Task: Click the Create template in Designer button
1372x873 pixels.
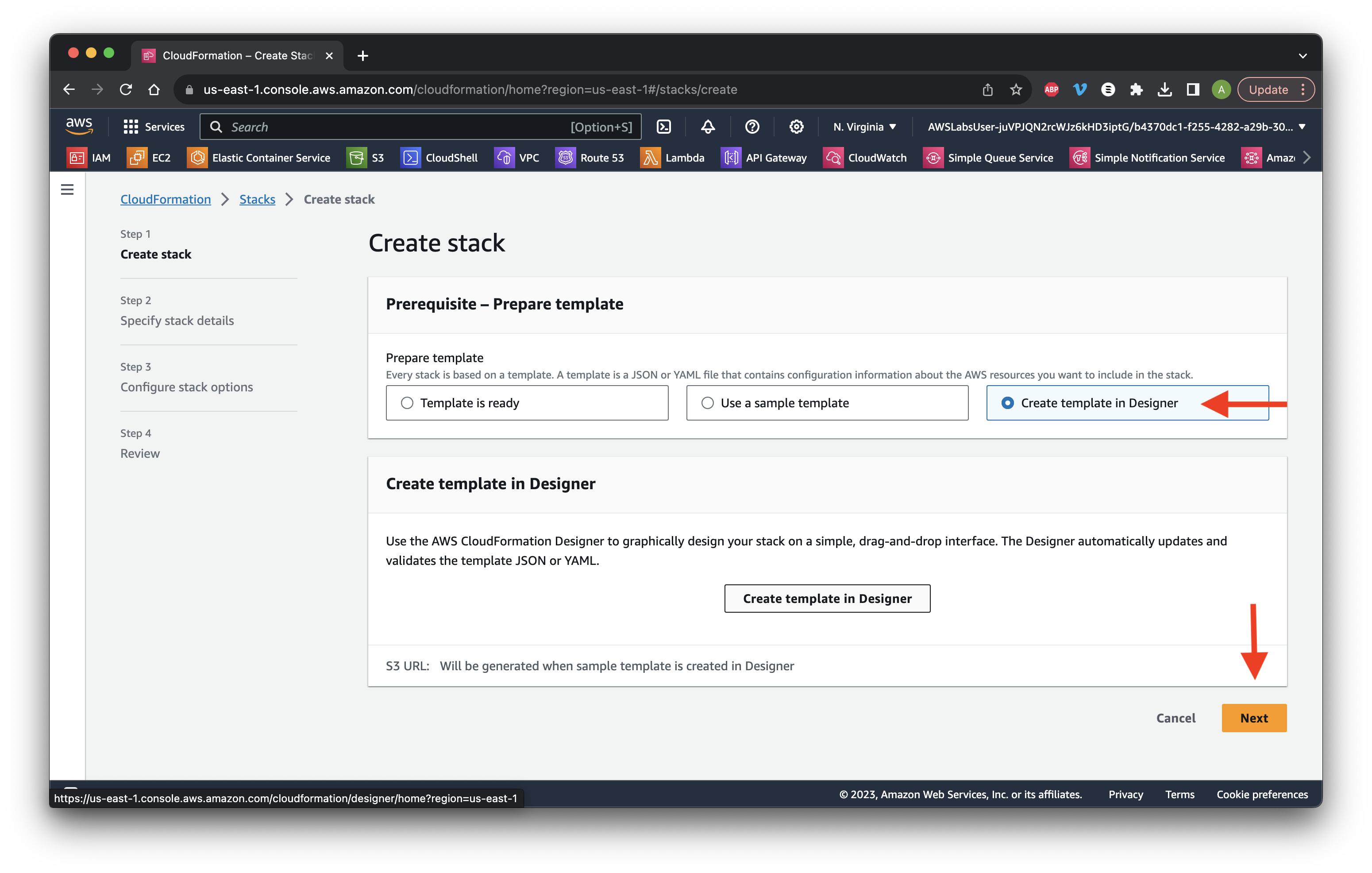Action: (x=827, y=599)
